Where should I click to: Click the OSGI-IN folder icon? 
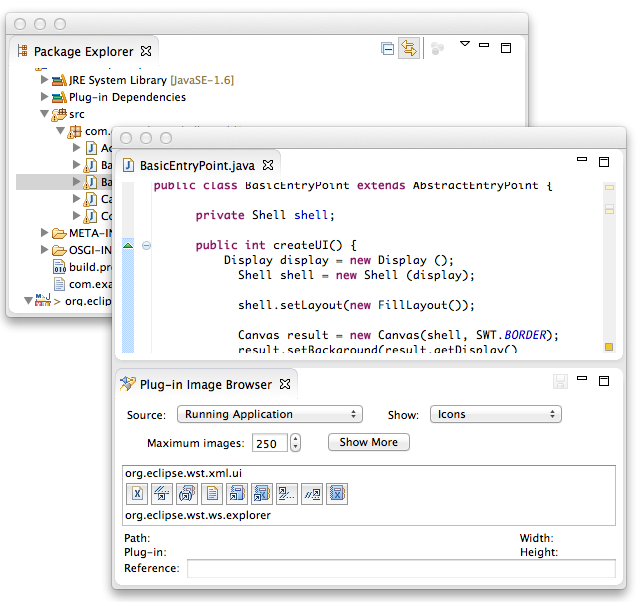pos(59,250)
